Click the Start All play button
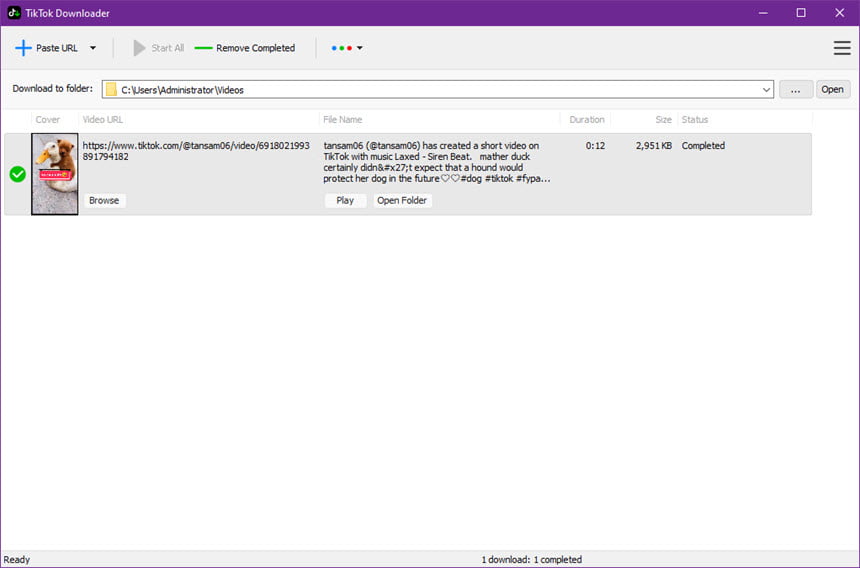The height and width of the screenshot is (568, 860). 159,48
